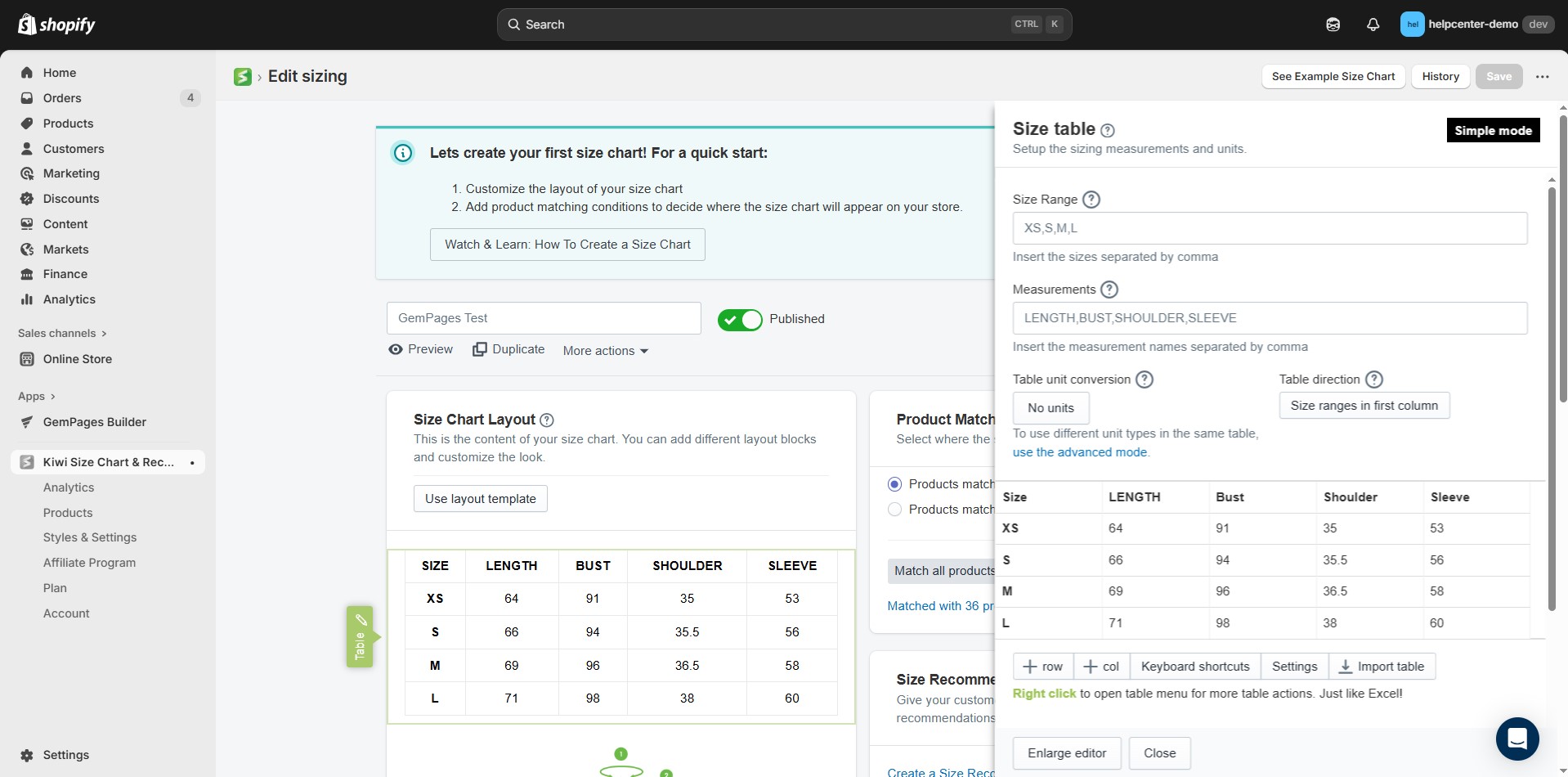Open the Table direction dropdown
This screenshot has height=777, width=1568.
tap(1364, 406)
